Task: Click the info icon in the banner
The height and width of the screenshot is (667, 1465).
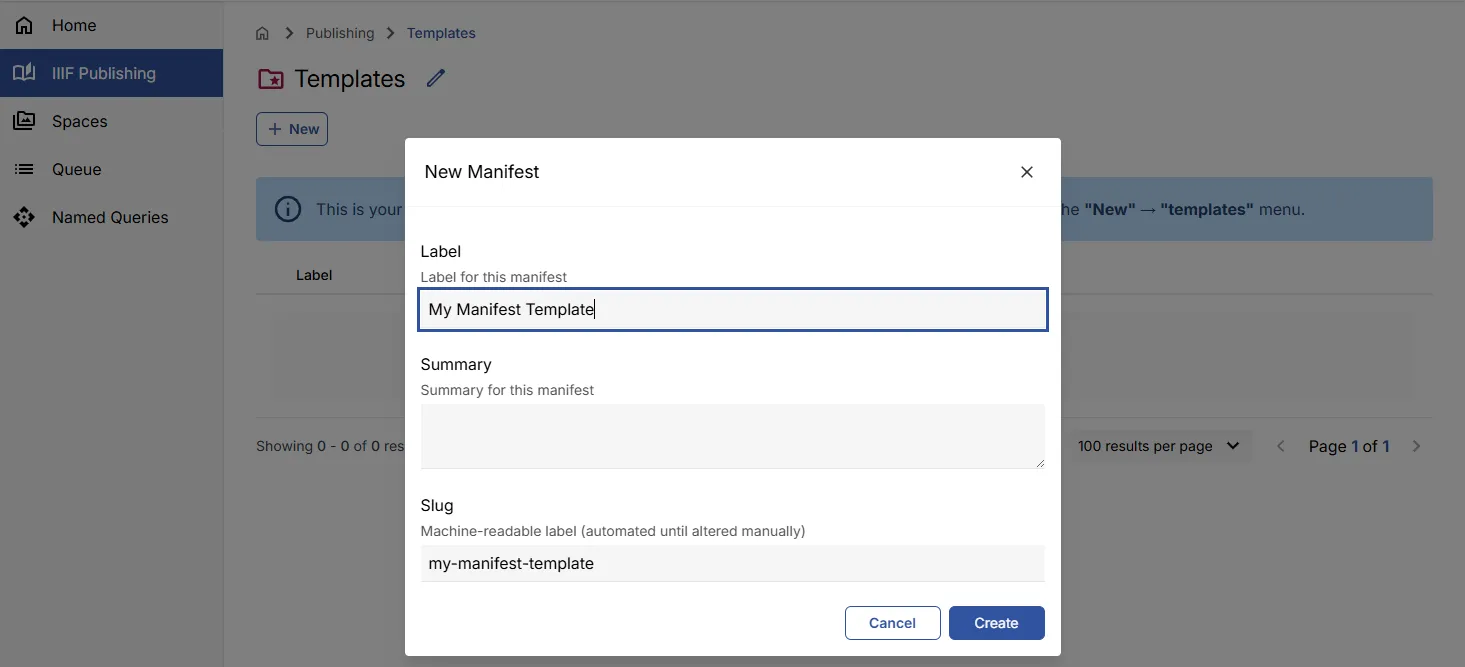Action: [288, 209]
